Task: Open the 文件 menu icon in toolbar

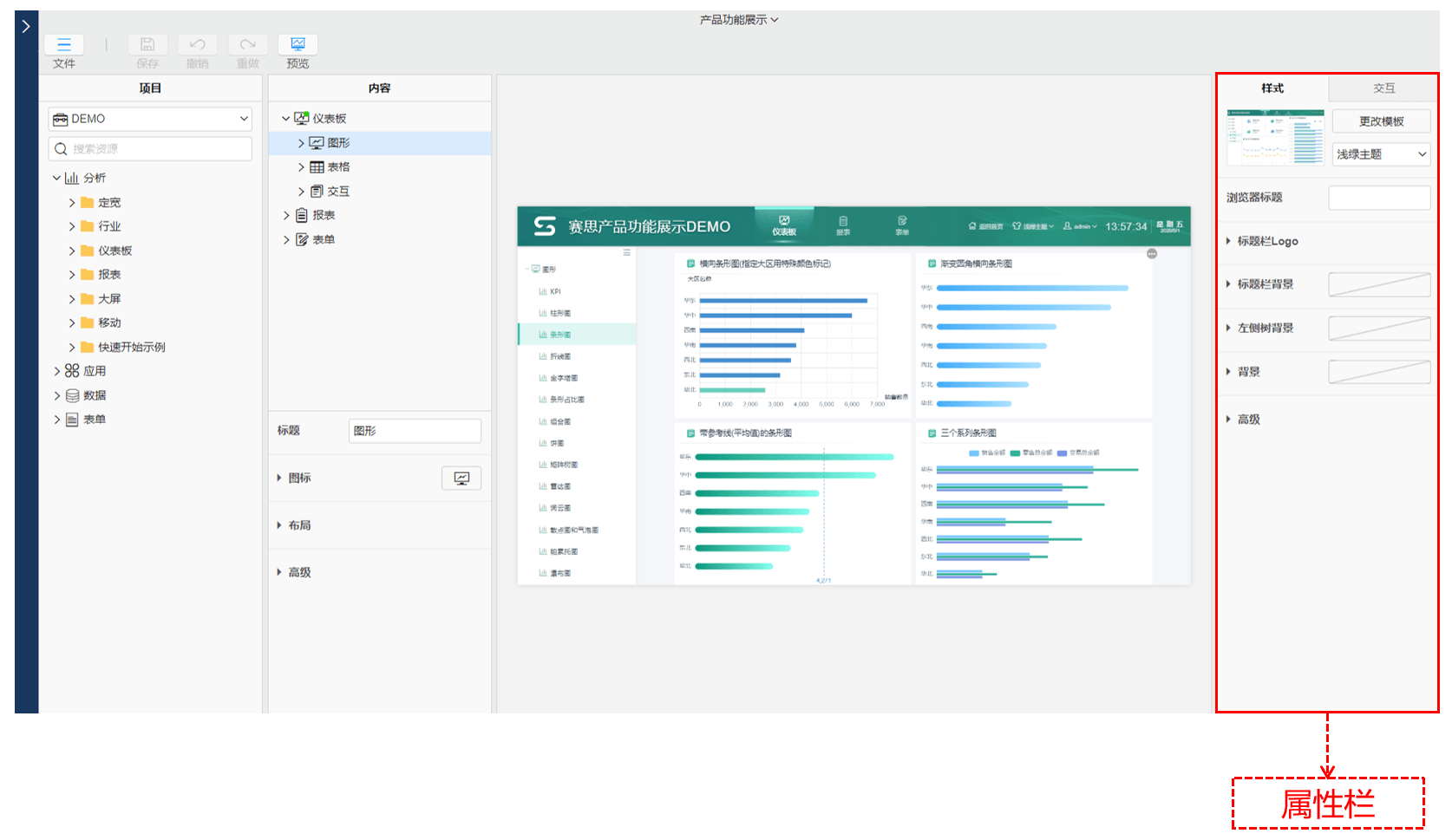Action: [64, 45]
